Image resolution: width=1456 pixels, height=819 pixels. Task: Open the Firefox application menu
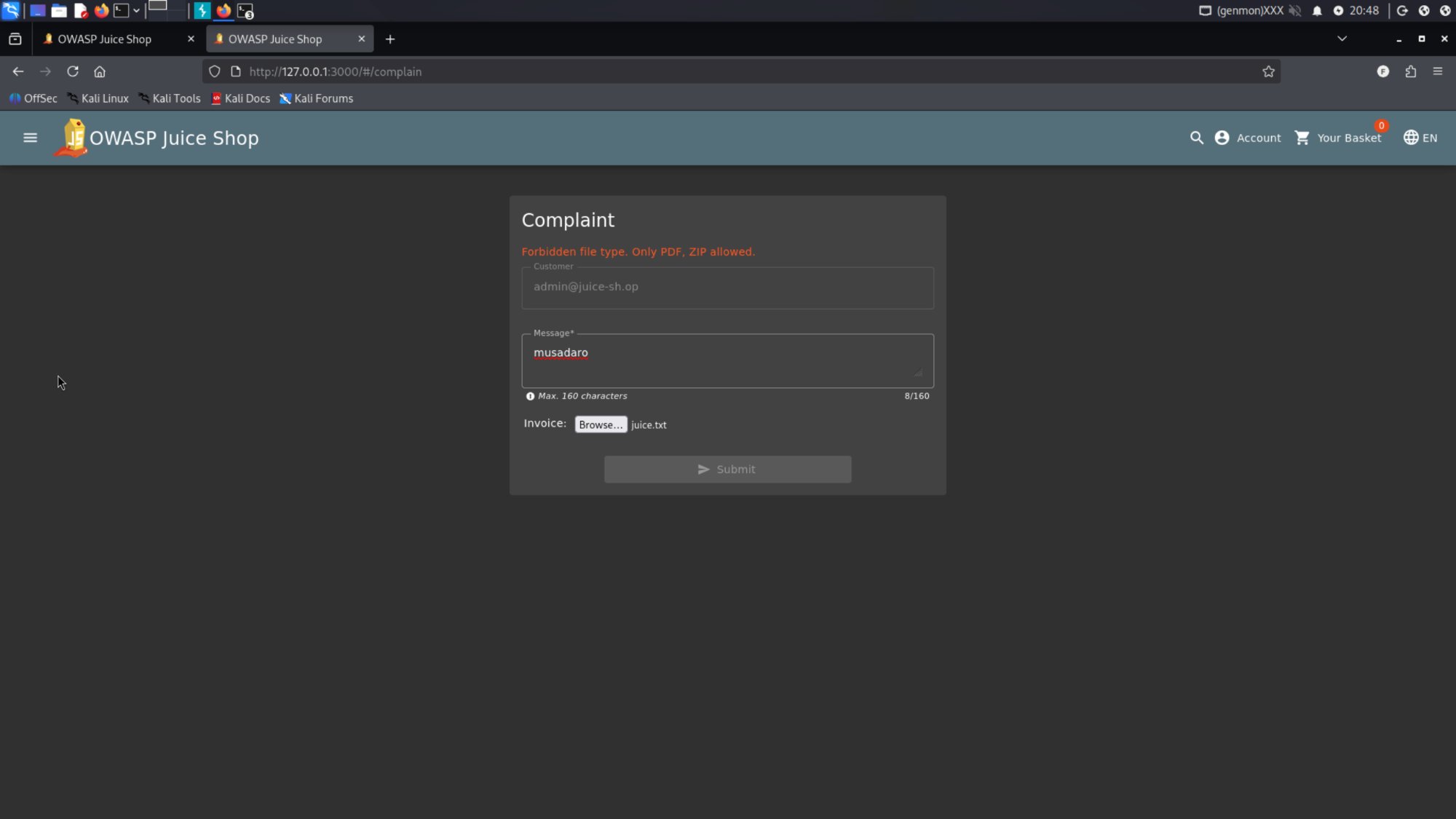coord(1437,71)
